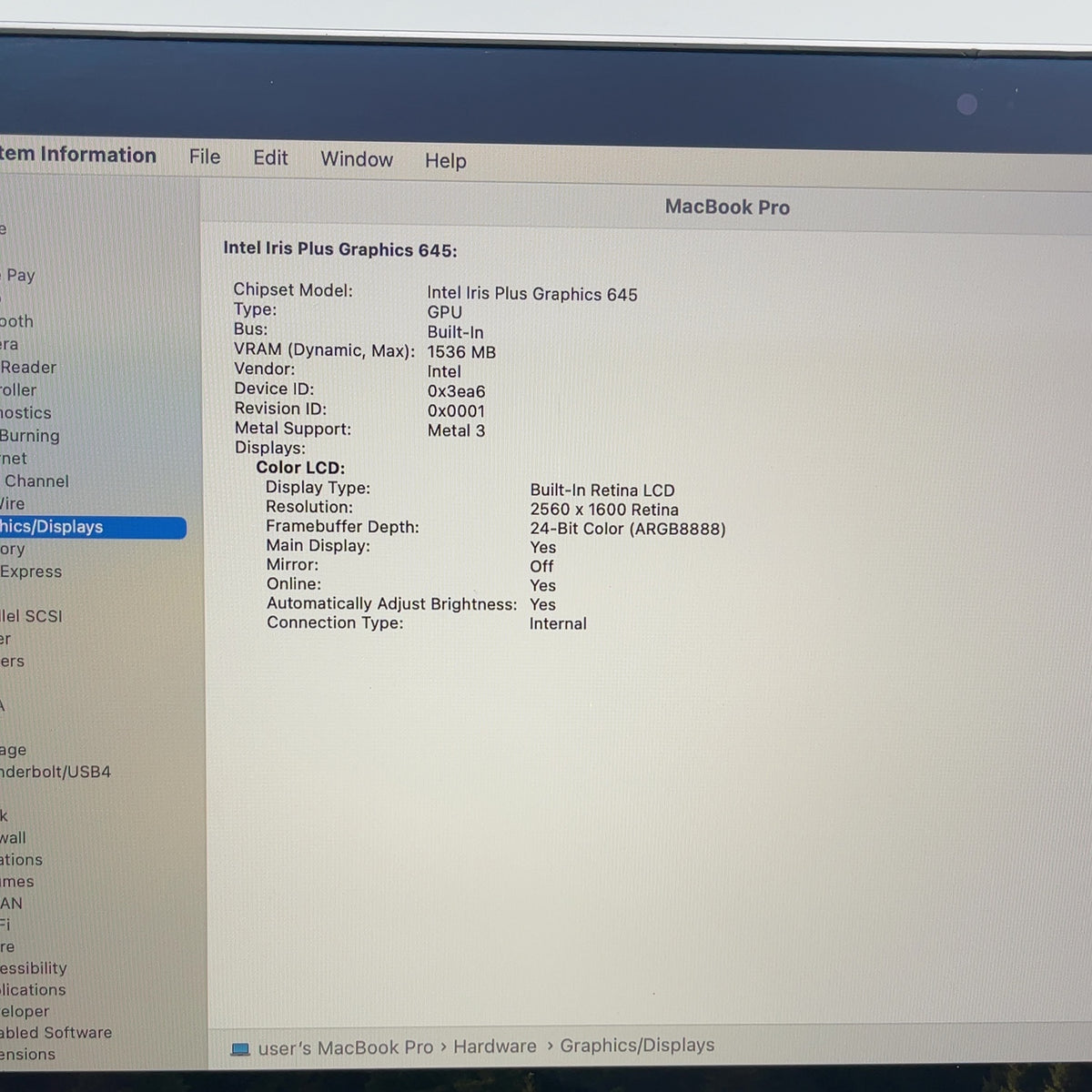Select the Locations sidebar item
Viewport: 1092px width, 1092px height.
[x=22, y=859]
